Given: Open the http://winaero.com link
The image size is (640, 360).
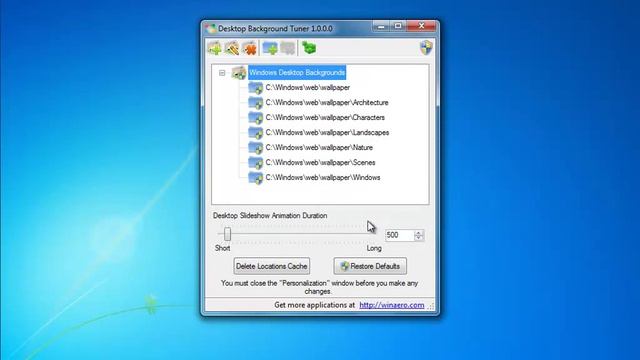Looking at the screenshot, I should (391, 305).
